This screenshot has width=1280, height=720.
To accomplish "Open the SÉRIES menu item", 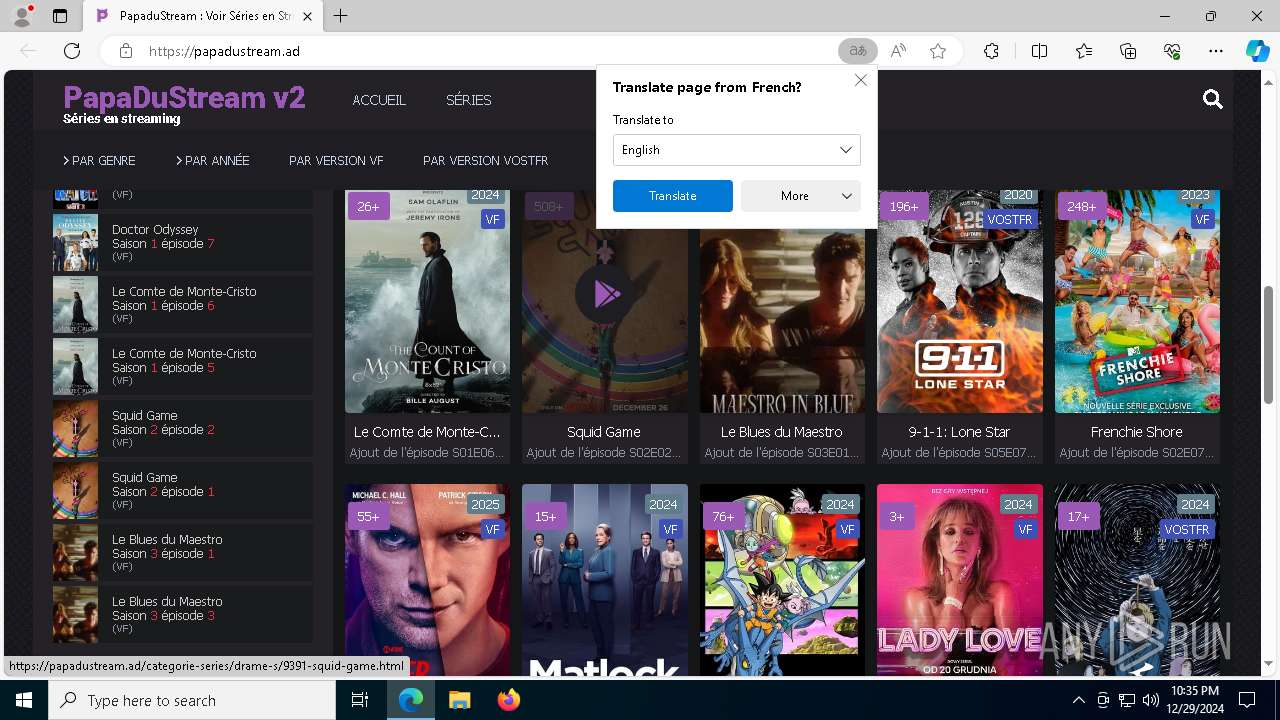I will coord(468,100).
